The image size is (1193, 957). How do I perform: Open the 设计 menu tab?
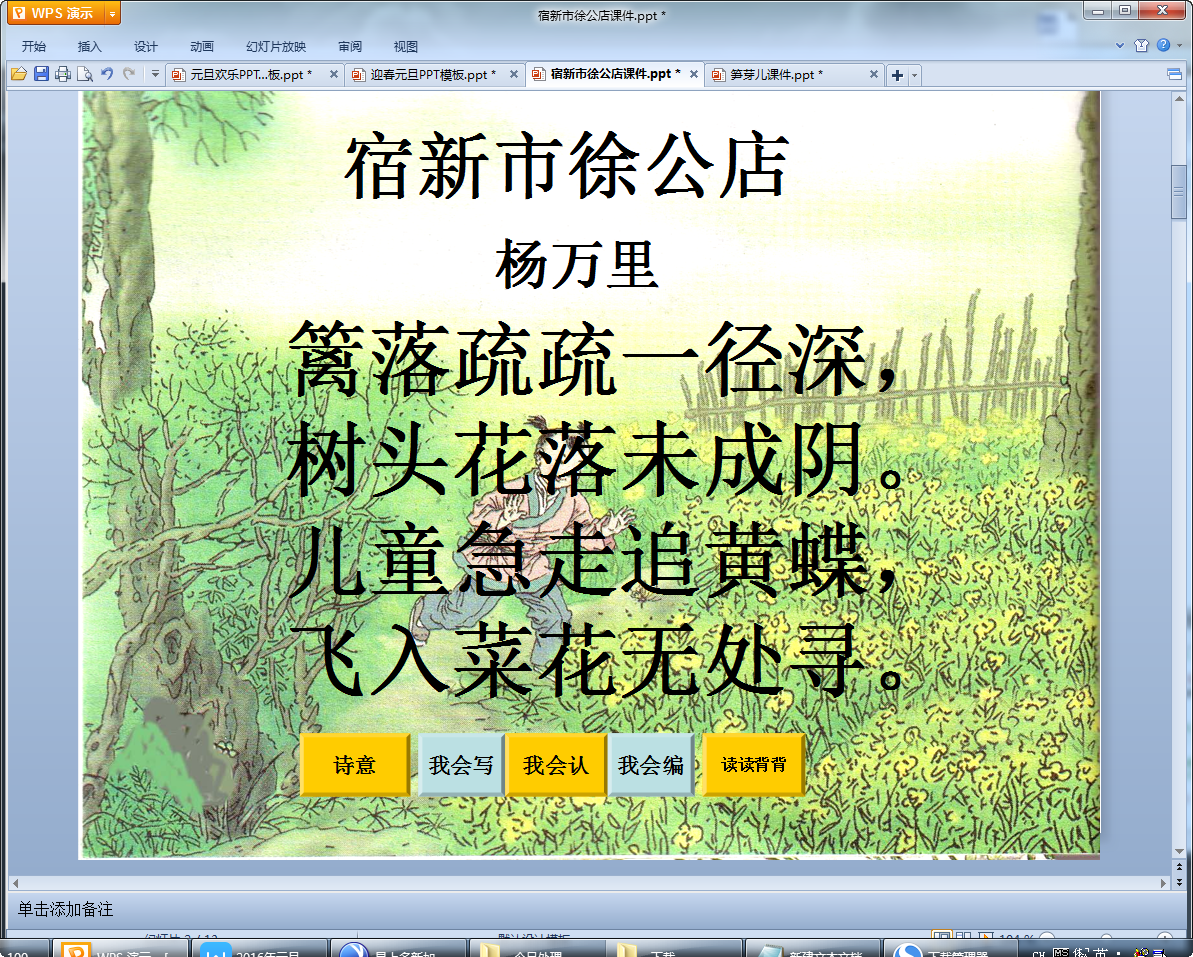pos(145,46)
